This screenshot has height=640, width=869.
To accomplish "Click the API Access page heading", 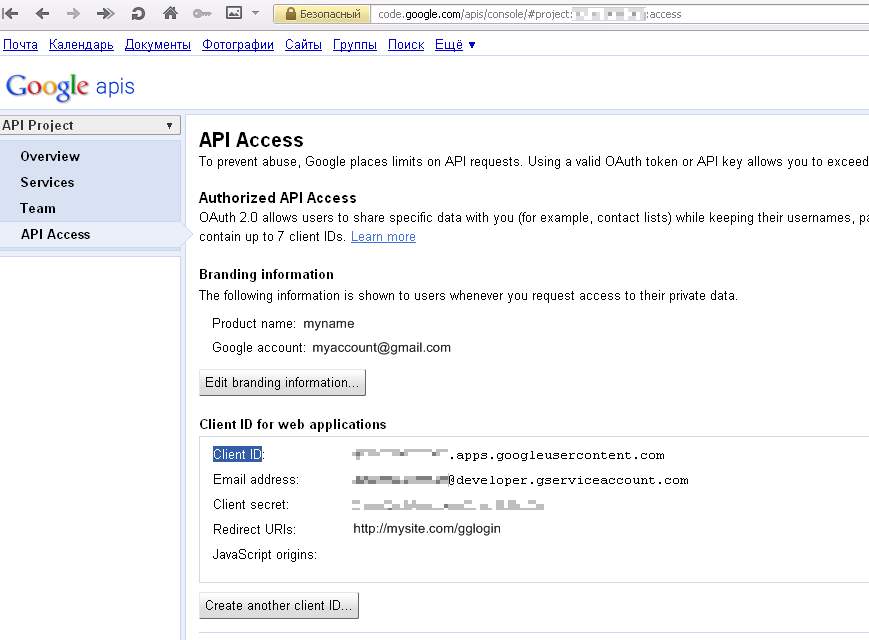I will coord(251,140).
